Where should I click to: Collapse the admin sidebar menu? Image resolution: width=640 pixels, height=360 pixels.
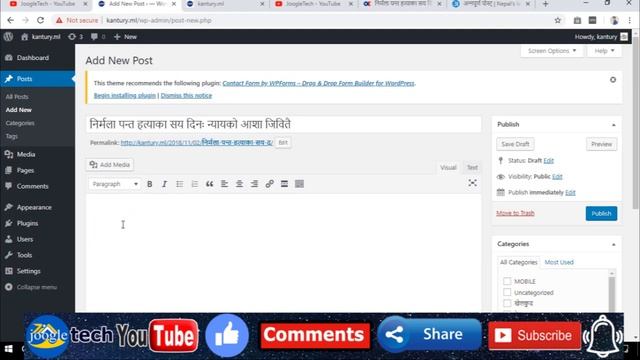click(37, 287)
